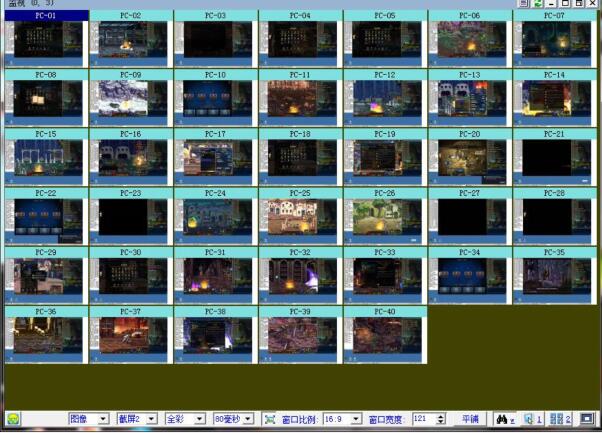Decrease 窗口宽度 with the down arrow
Image resolution: width=602 pixels, height=433 pixels.
[x=441, y=422]
